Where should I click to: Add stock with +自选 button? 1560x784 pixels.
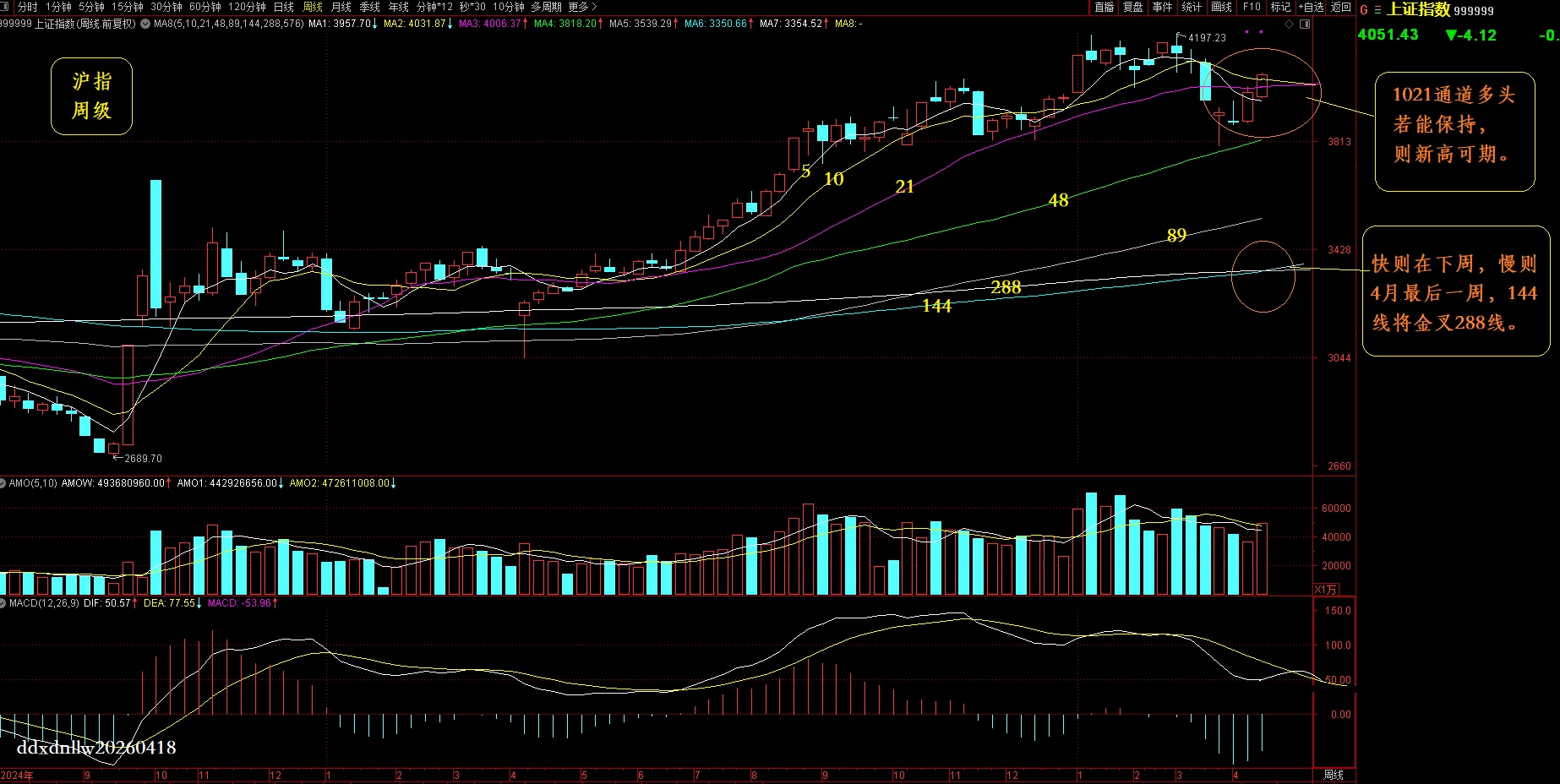point(1312,7)
